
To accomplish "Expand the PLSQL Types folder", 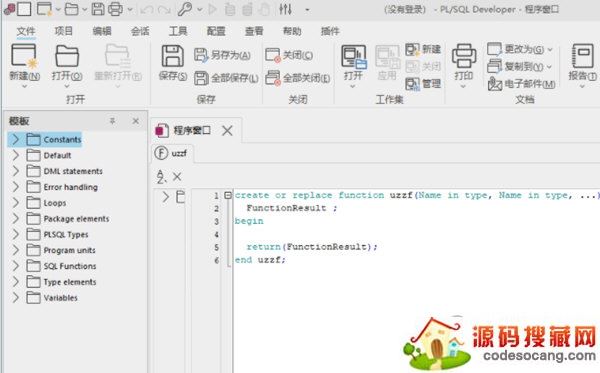I will click(x=15, y=234).
